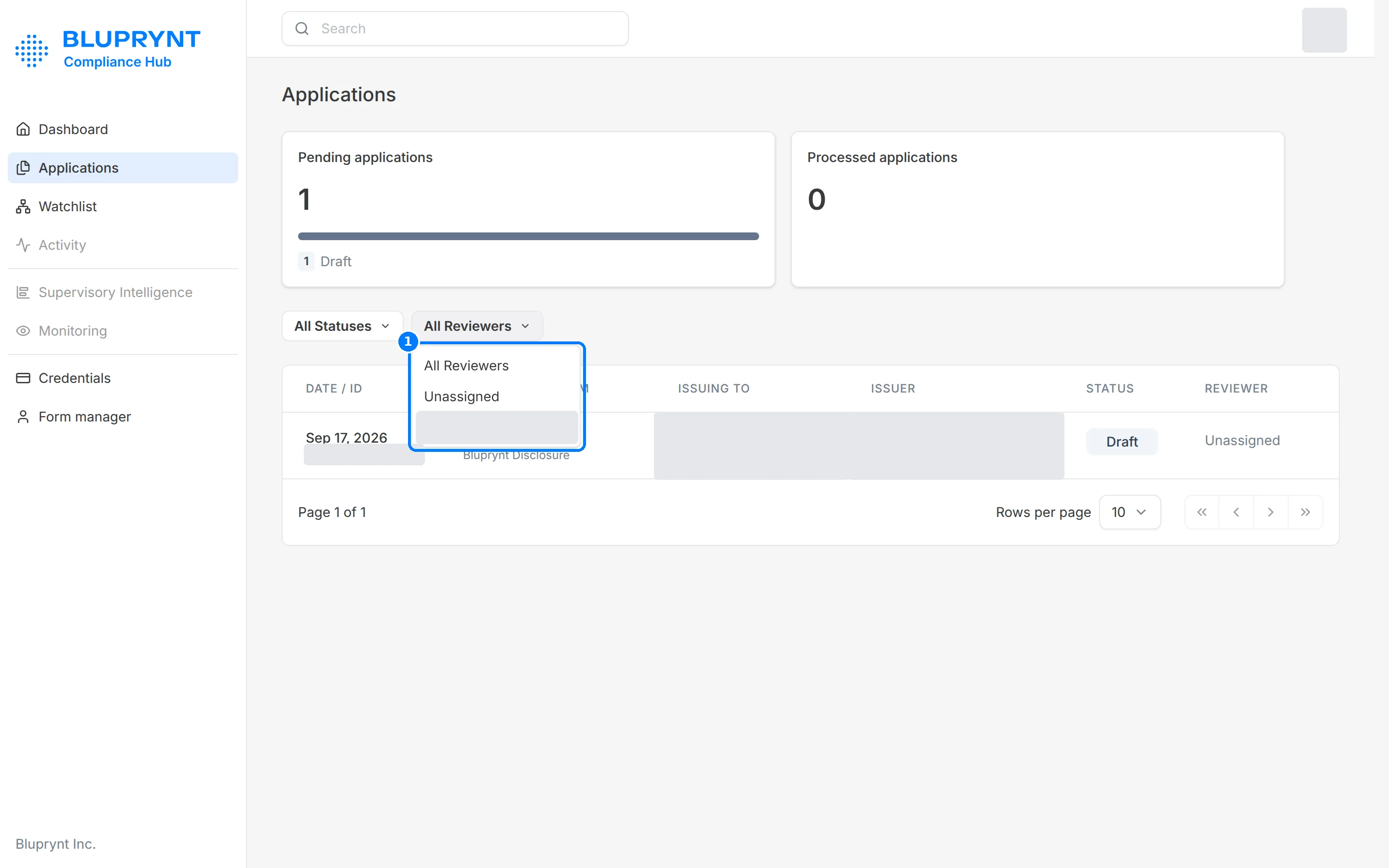Click the pending applications progress bar
The width and height of the screenshot is (1389, 868).
coord(528,236)
